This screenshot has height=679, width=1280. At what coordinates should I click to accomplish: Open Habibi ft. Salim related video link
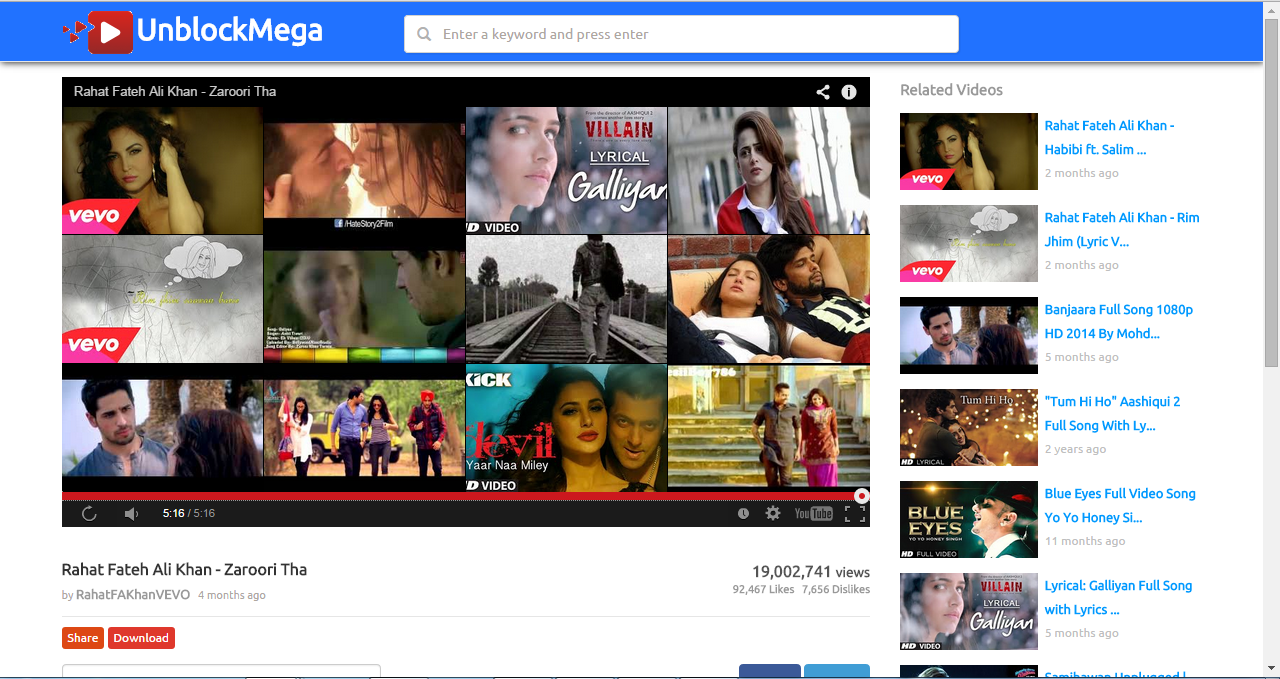click(1109, 137)
